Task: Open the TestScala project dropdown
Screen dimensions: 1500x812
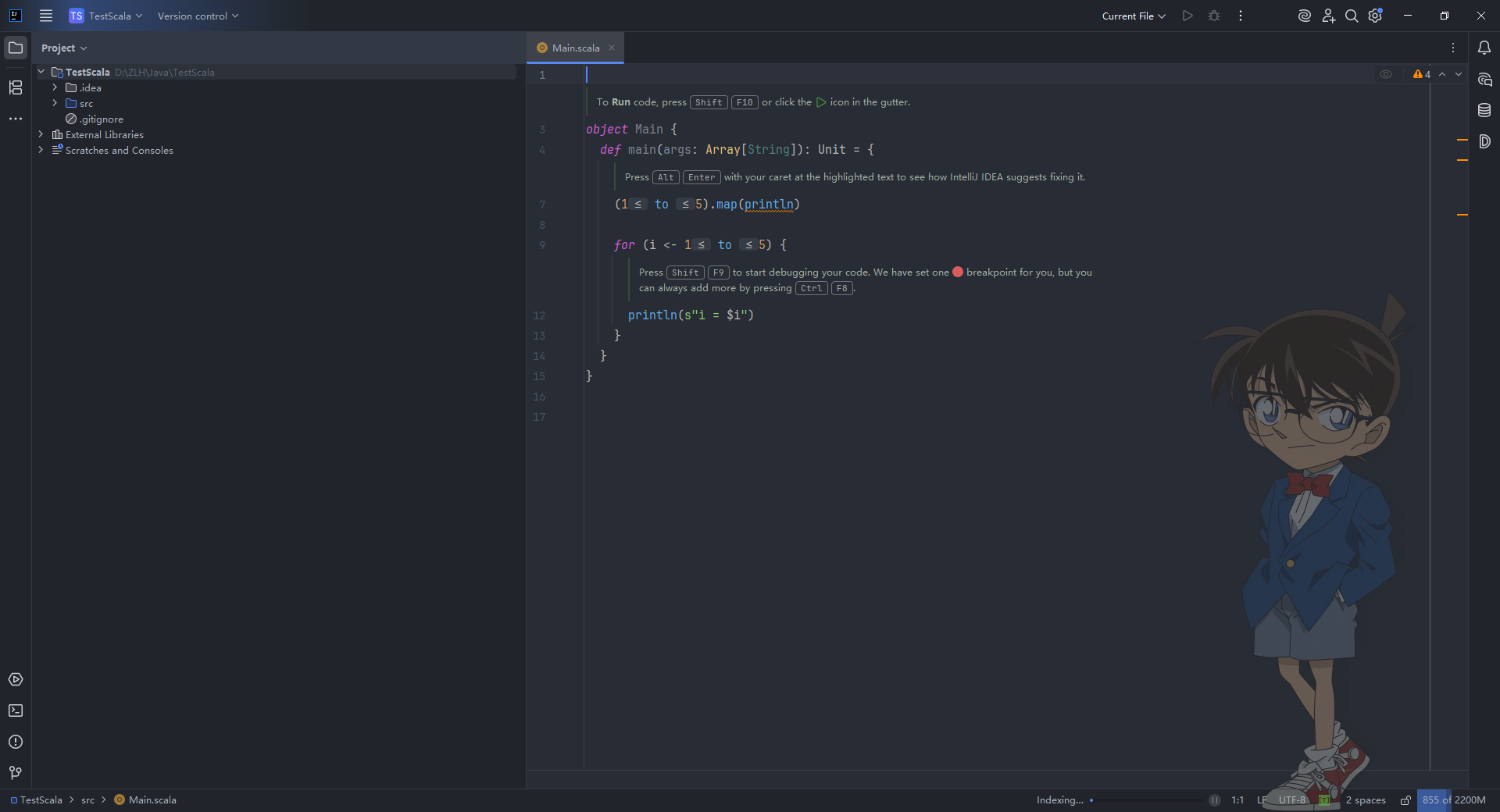Action: click(106, 16)
